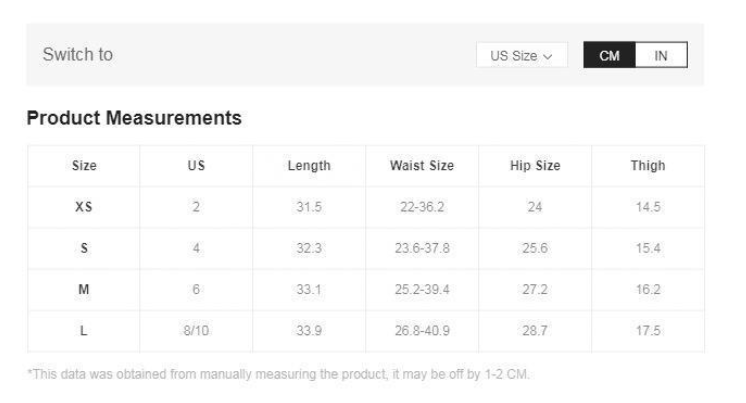
Task: Click the 22-36.2 waist size cell
Action: [x=421, y=207]
